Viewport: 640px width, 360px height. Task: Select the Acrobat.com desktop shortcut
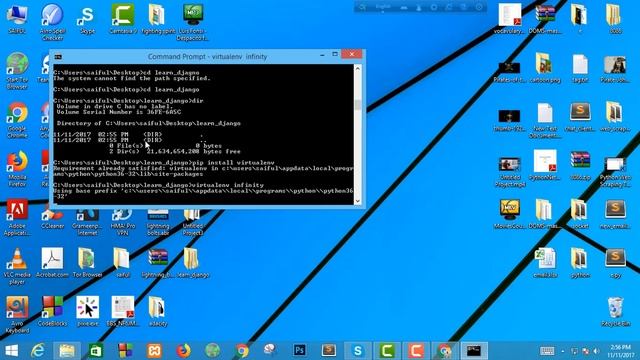(x=52, y=262)
